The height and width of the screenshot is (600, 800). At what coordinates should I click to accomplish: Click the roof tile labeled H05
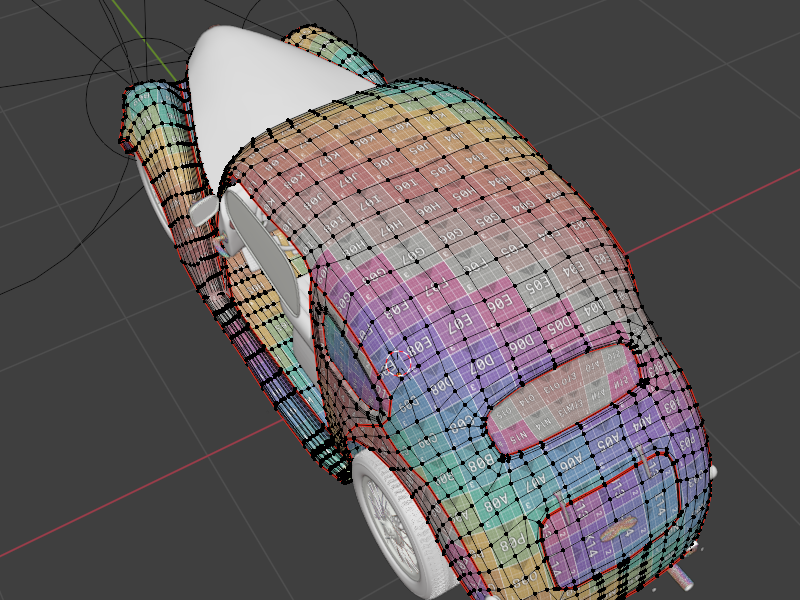[463, 193]
